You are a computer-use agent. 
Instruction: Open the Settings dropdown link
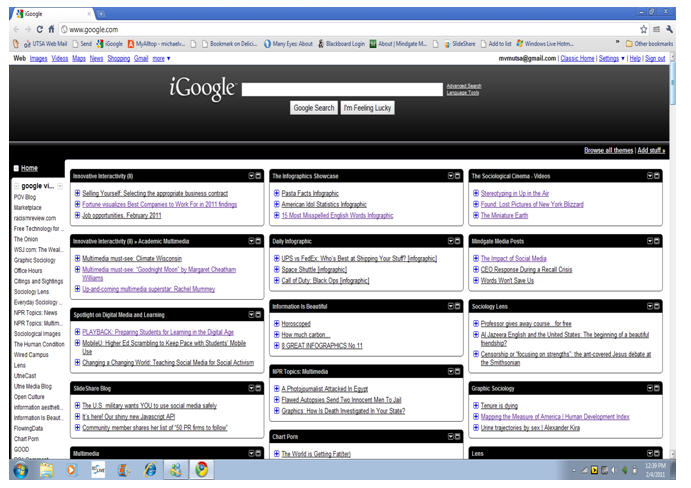[611, 59]
